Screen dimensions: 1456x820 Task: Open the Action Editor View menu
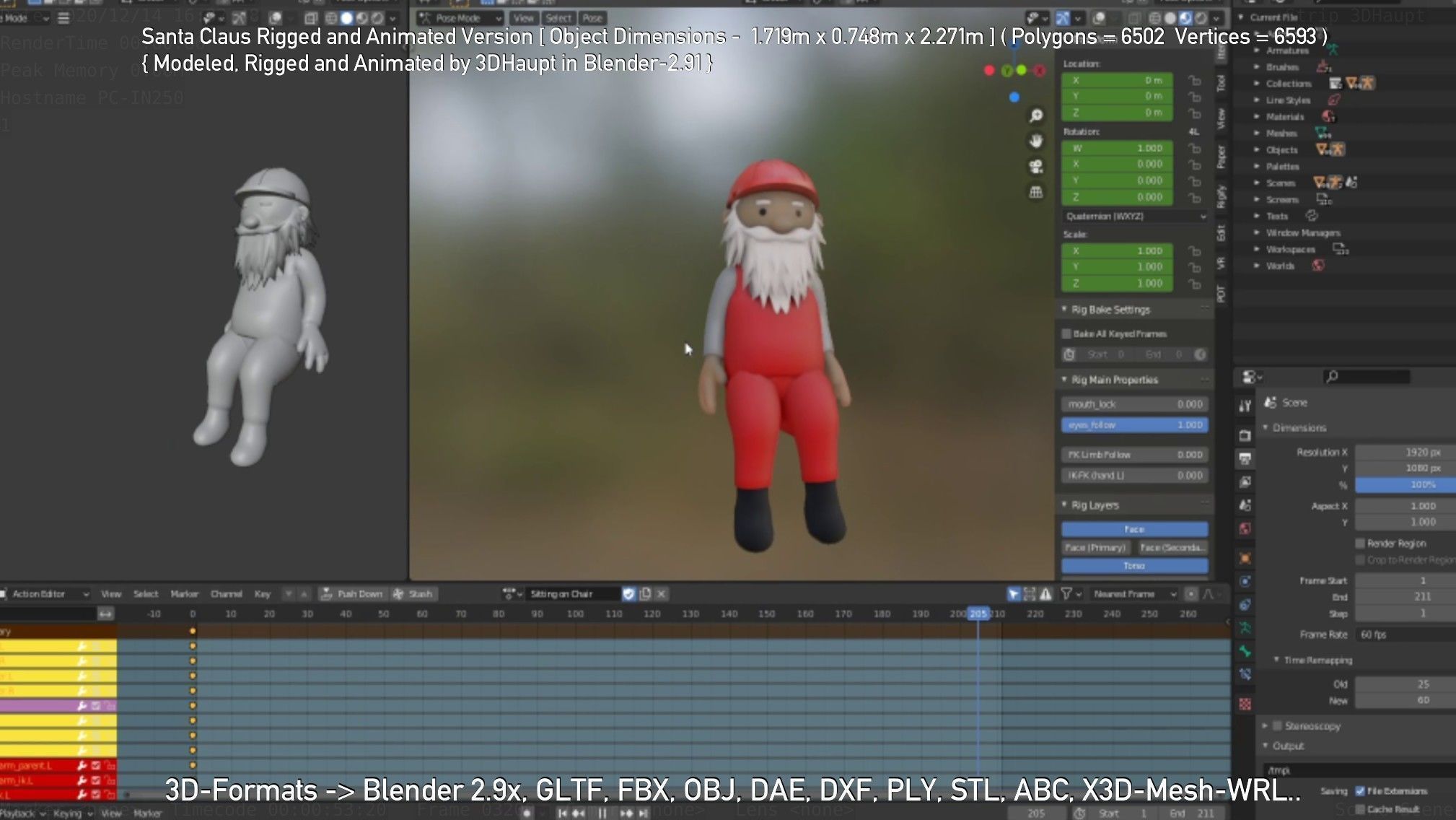(111, 594)
